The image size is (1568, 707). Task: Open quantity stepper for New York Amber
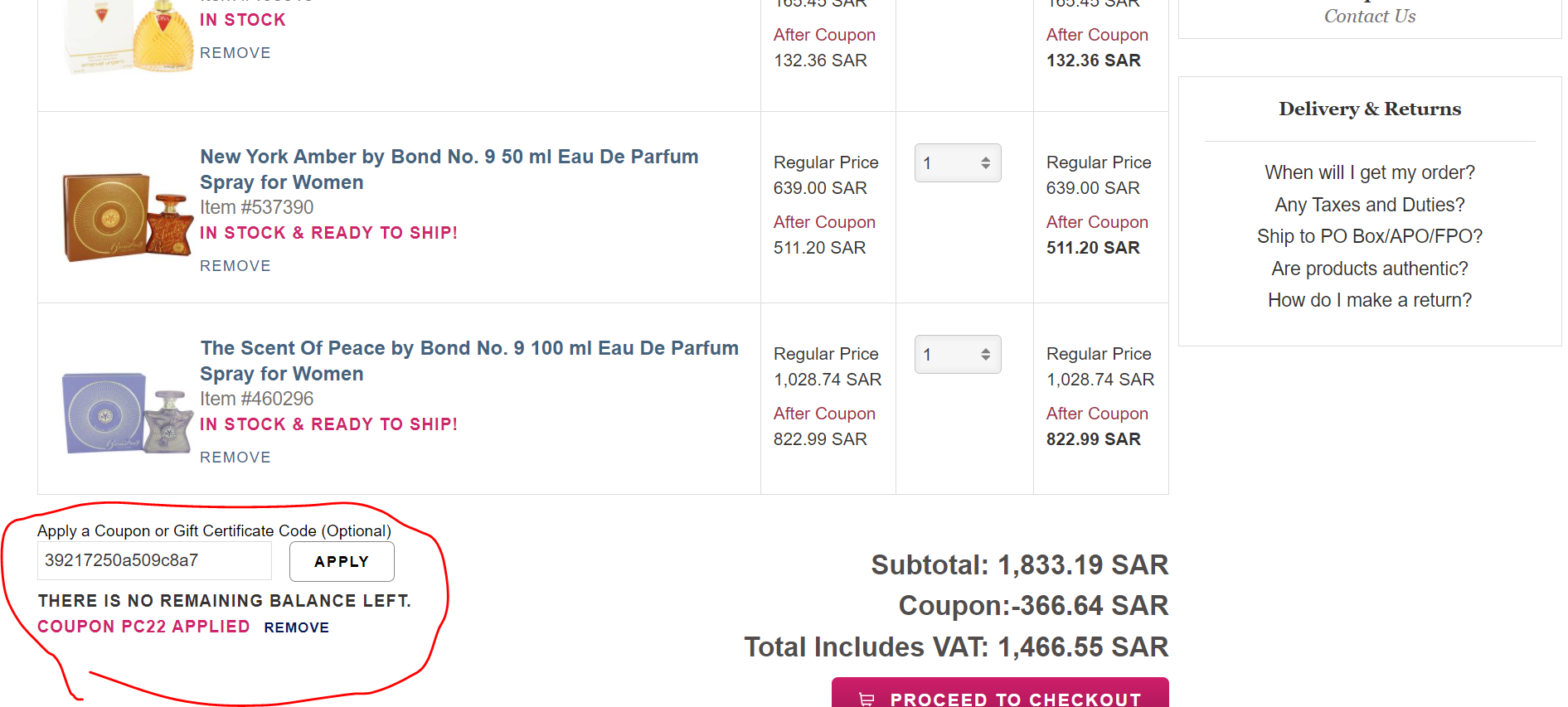[x=958, y=163]
